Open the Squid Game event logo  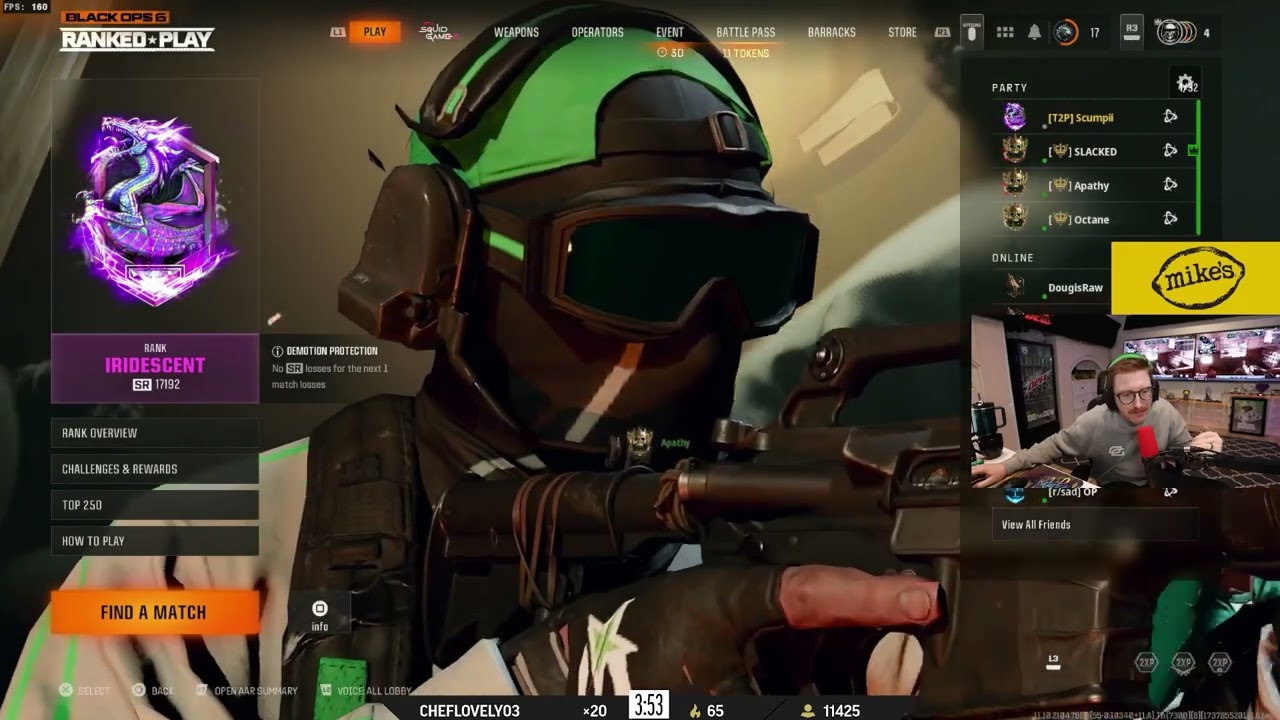point(437,32)
